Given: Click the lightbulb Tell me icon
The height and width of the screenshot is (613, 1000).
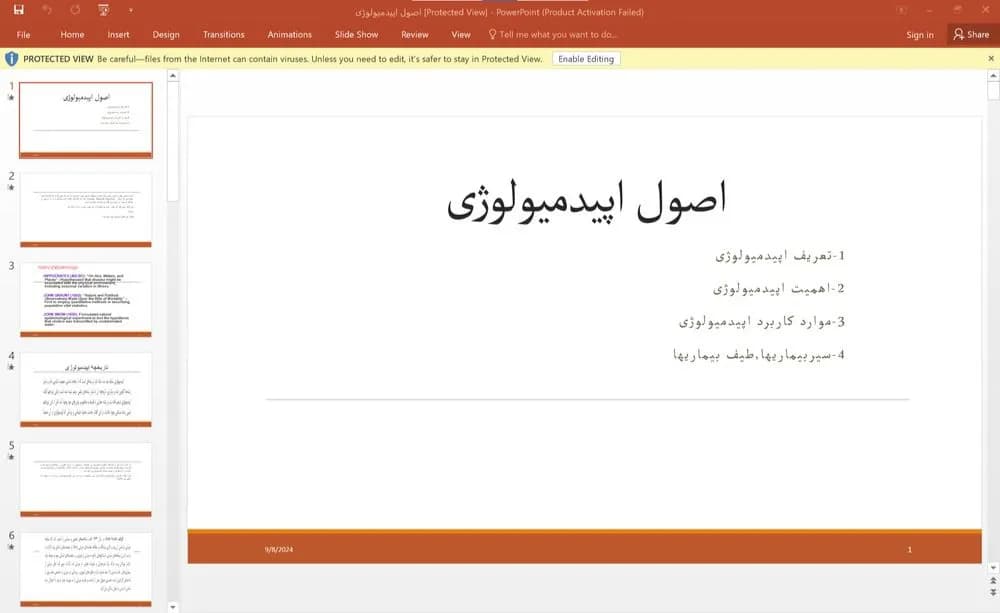Looking at the screenshot, I should (492, 34).
